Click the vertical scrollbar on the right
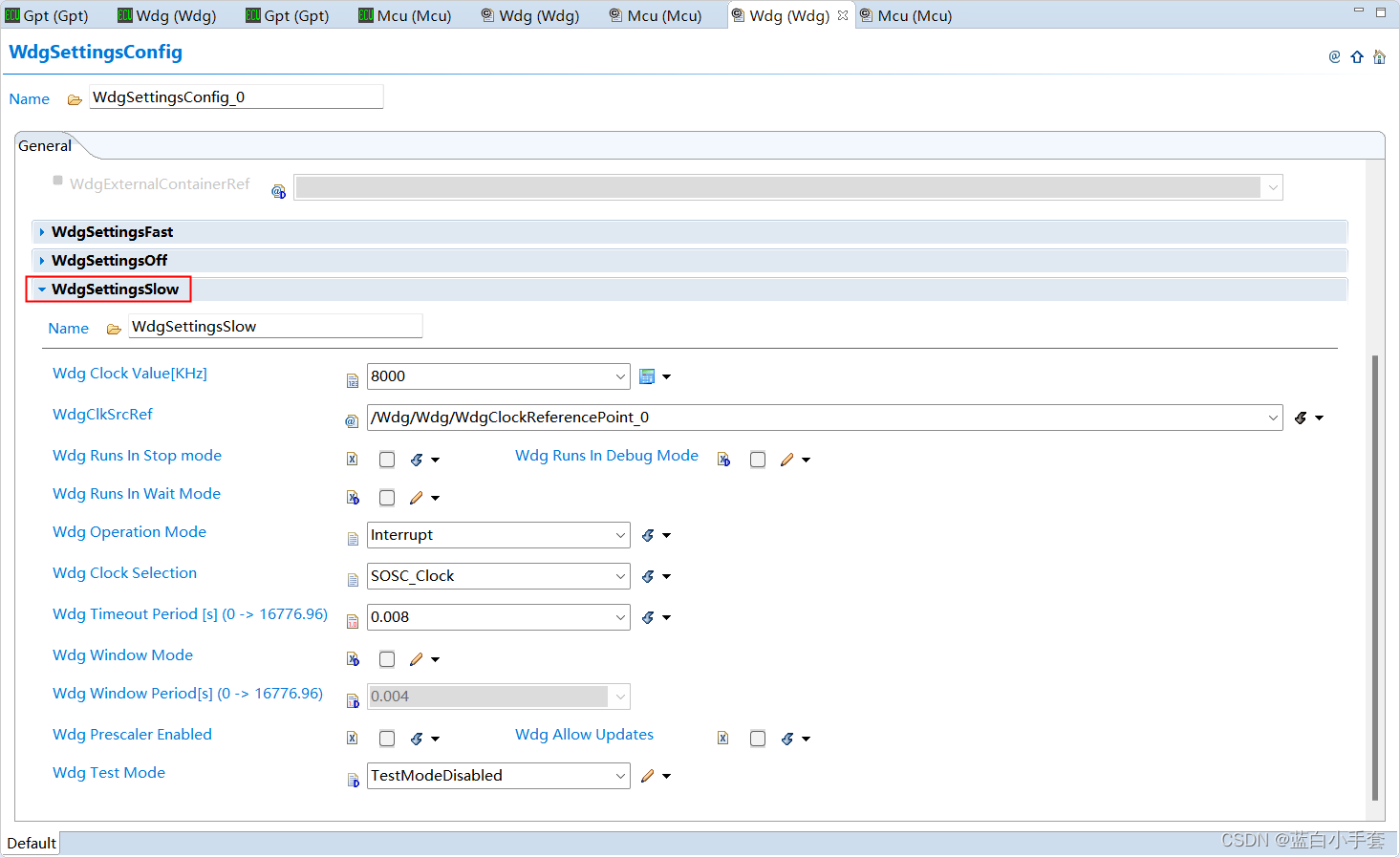1400x858 pixels. coord(1375,577)
